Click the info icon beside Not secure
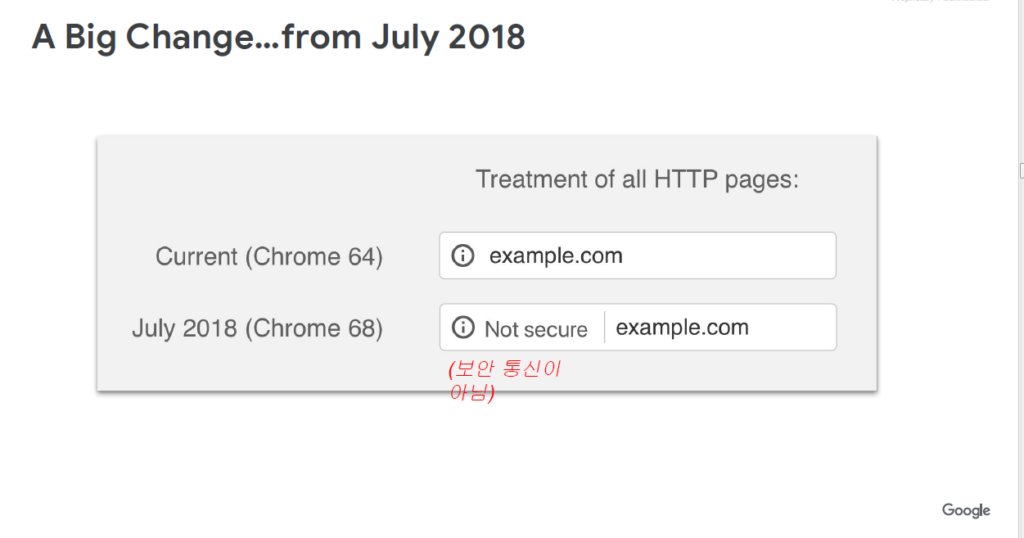The image size is (1024, 538). tap(463, 327)
